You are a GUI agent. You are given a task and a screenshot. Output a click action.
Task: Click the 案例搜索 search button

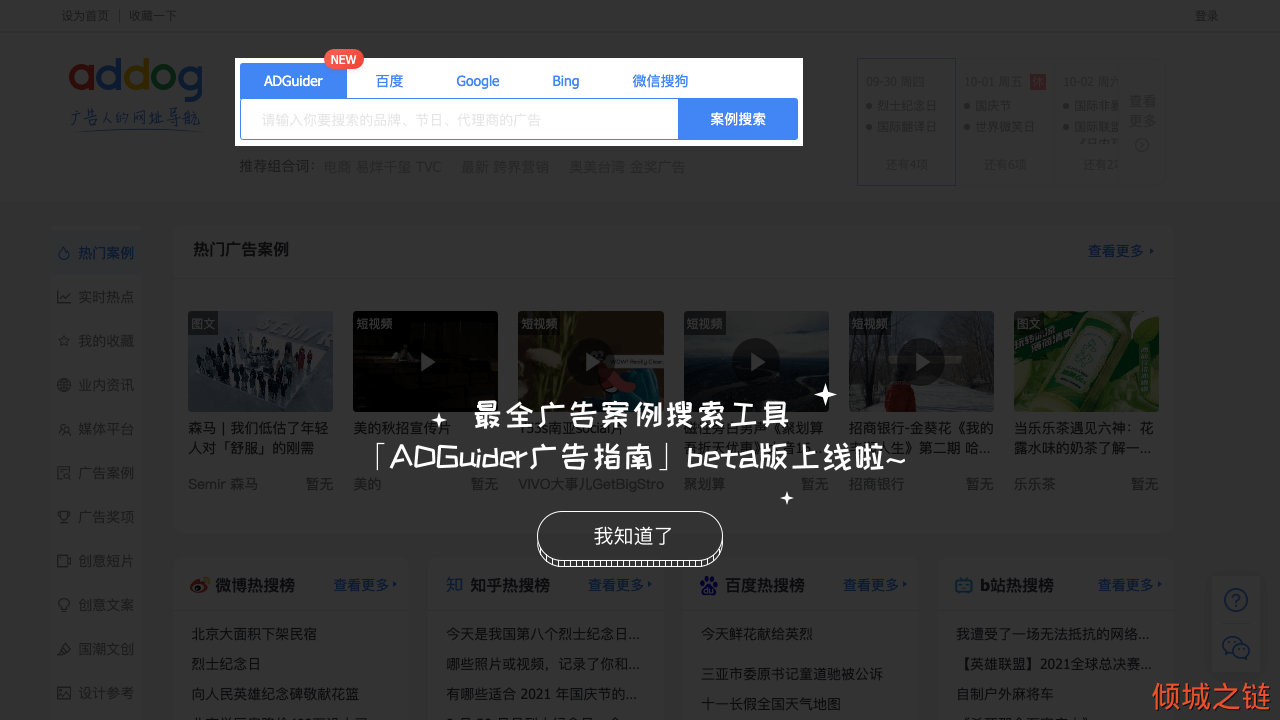(x=738, y=119)
